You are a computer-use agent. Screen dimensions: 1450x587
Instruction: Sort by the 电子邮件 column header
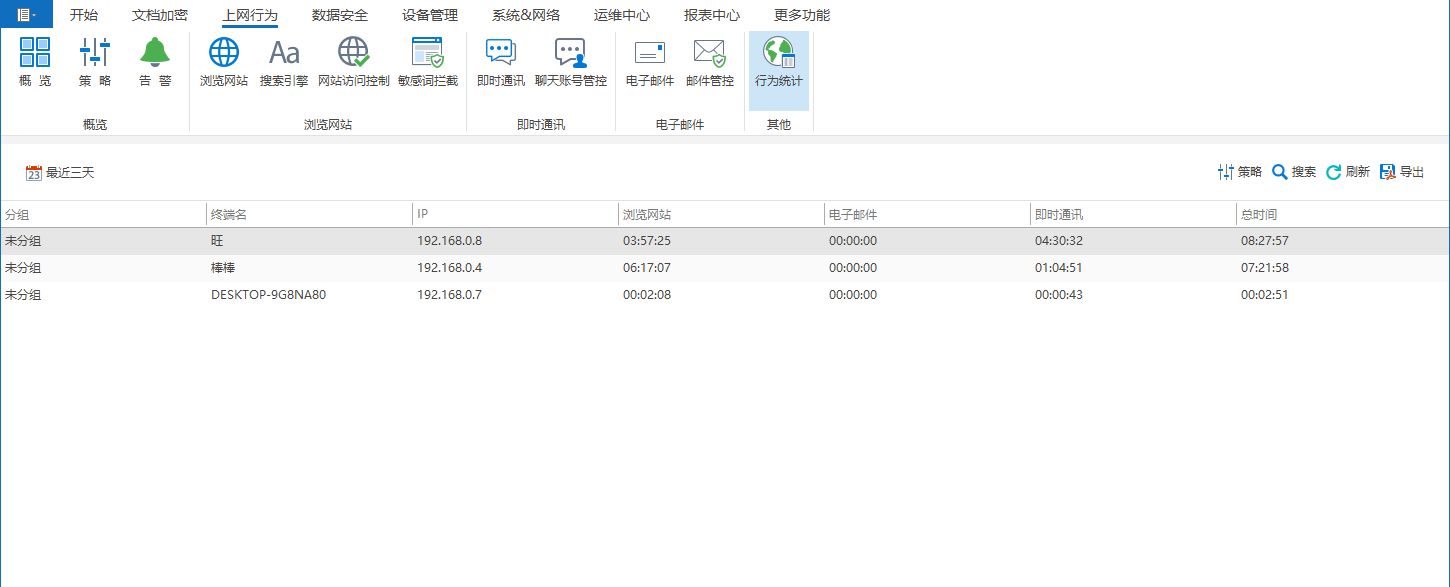927,215
